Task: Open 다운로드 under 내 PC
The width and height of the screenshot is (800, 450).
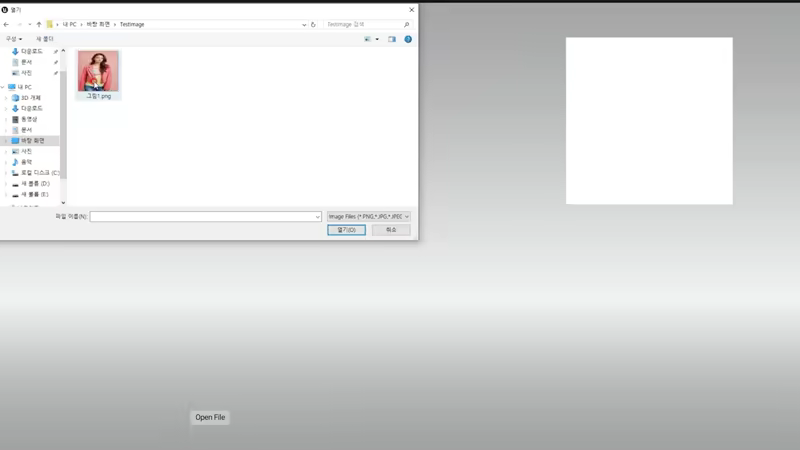Action: (32, 109)
